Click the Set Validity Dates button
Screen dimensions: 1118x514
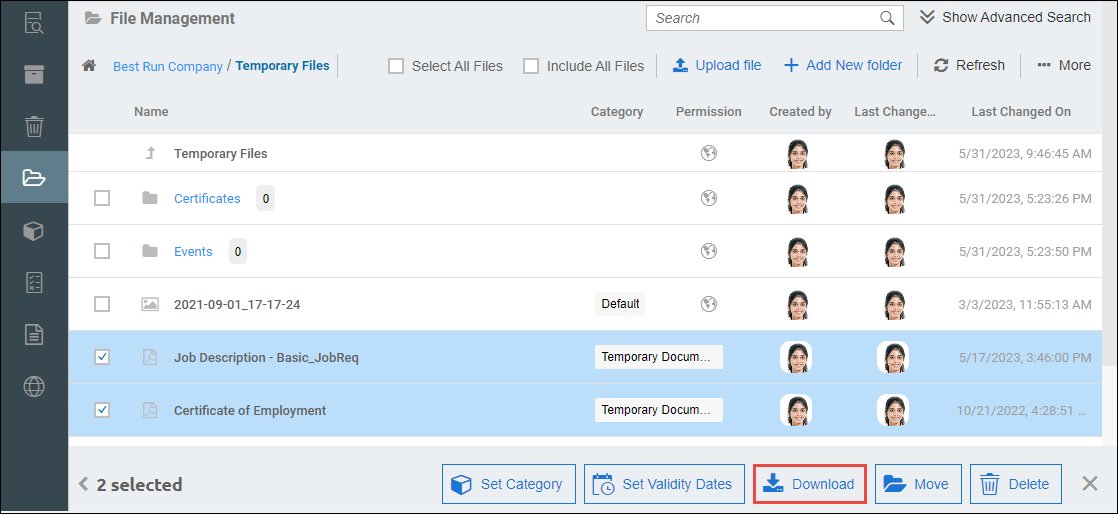(664, 485)
